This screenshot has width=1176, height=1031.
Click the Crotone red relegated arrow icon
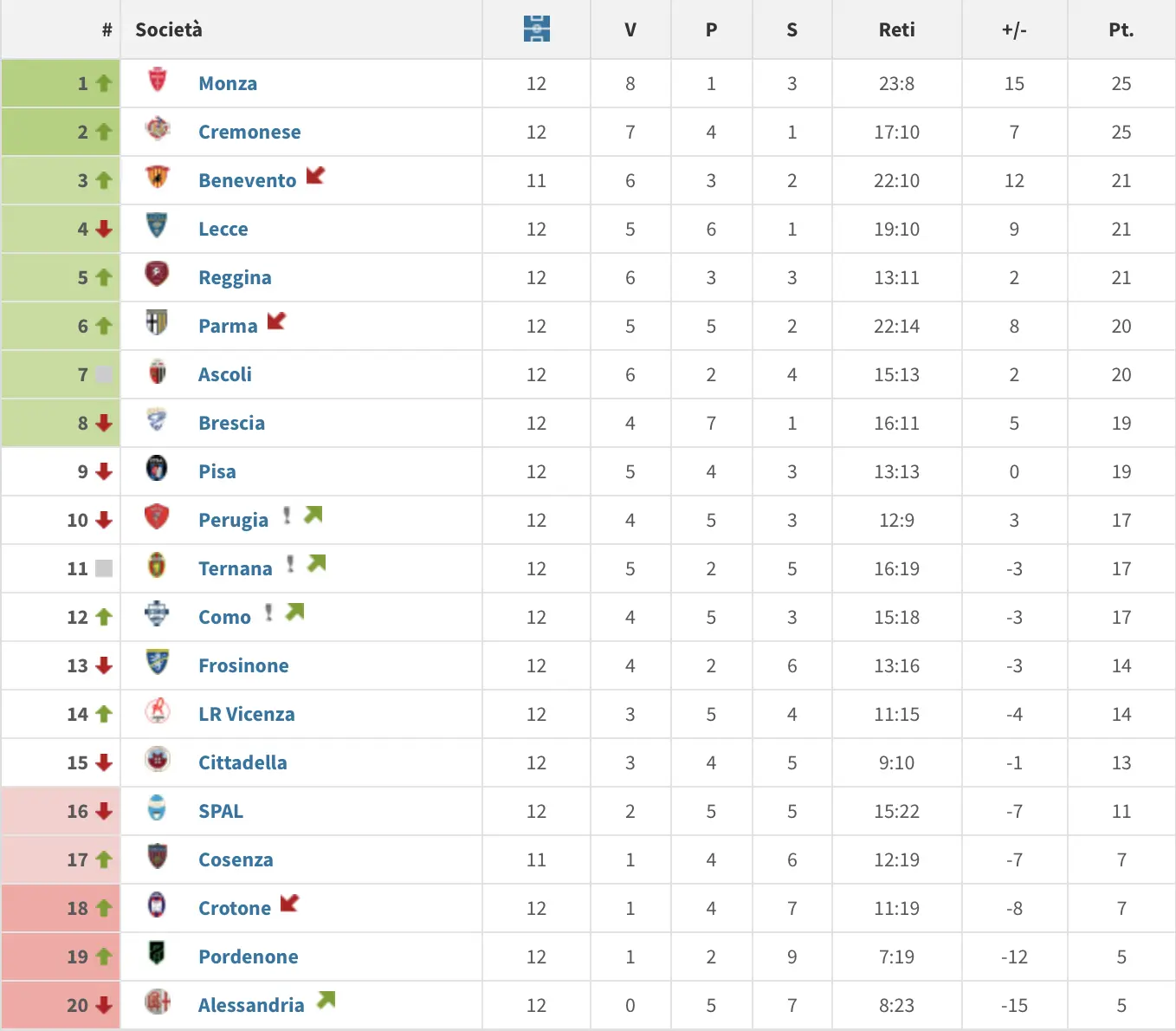(289, 903)
